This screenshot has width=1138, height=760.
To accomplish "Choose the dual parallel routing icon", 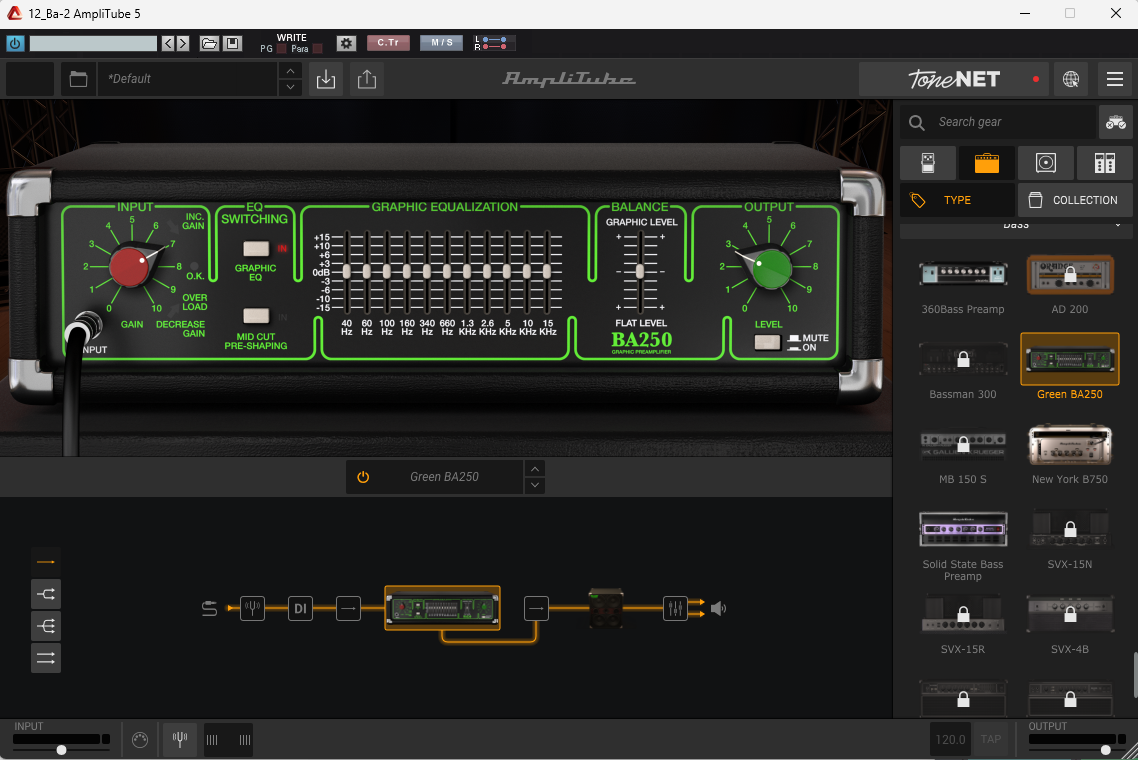I will (x=46, y=658).
